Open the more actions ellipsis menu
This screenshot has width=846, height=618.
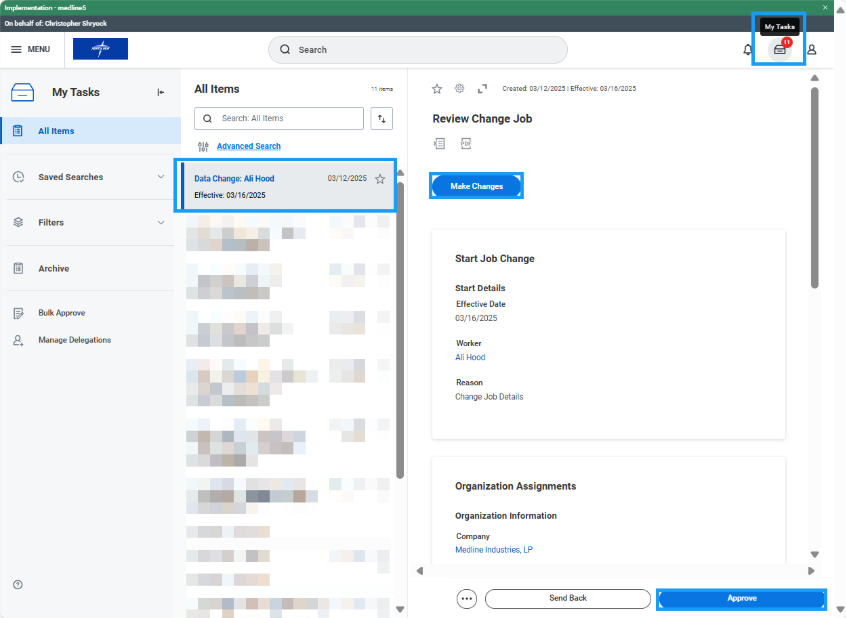[466, 598]
